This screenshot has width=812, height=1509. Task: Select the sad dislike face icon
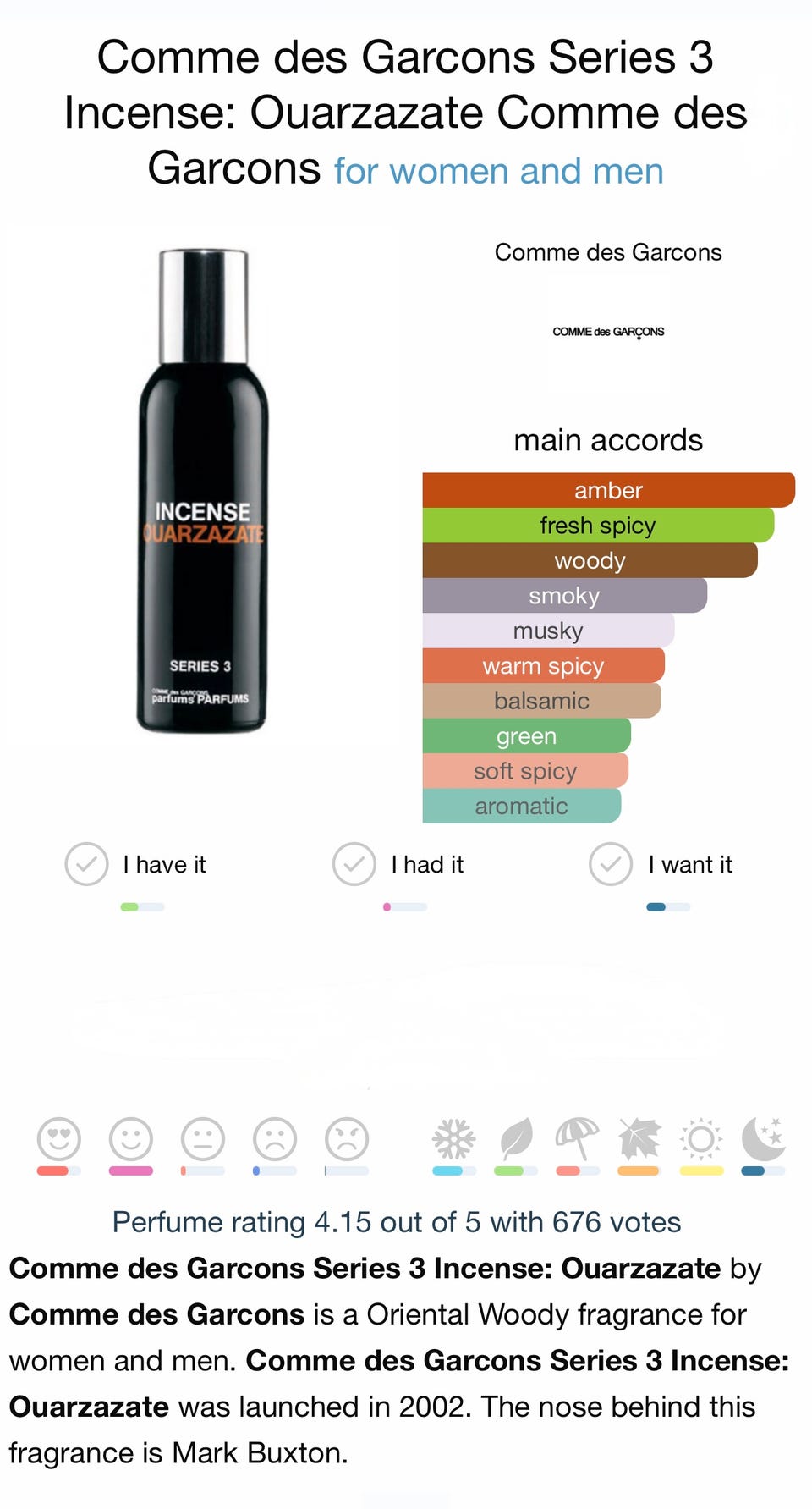point(275,1138)
